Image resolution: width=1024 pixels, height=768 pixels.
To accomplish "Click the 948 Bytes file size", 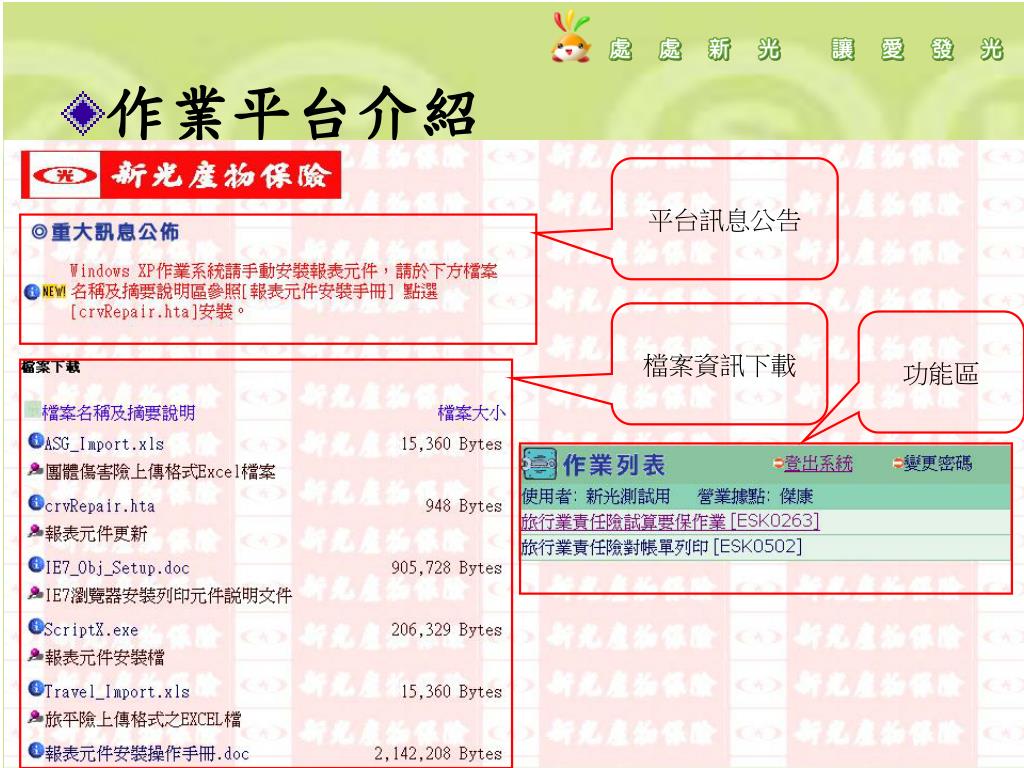I will [x=464, y=506].
